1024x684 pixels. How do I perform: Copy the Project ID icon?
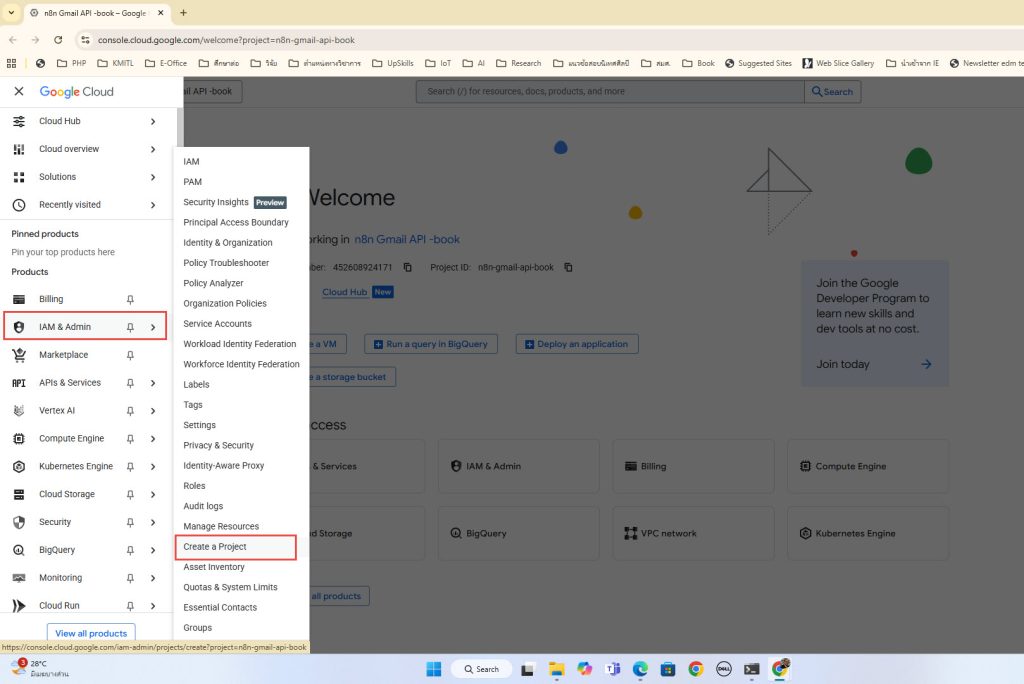pos(568,267)
